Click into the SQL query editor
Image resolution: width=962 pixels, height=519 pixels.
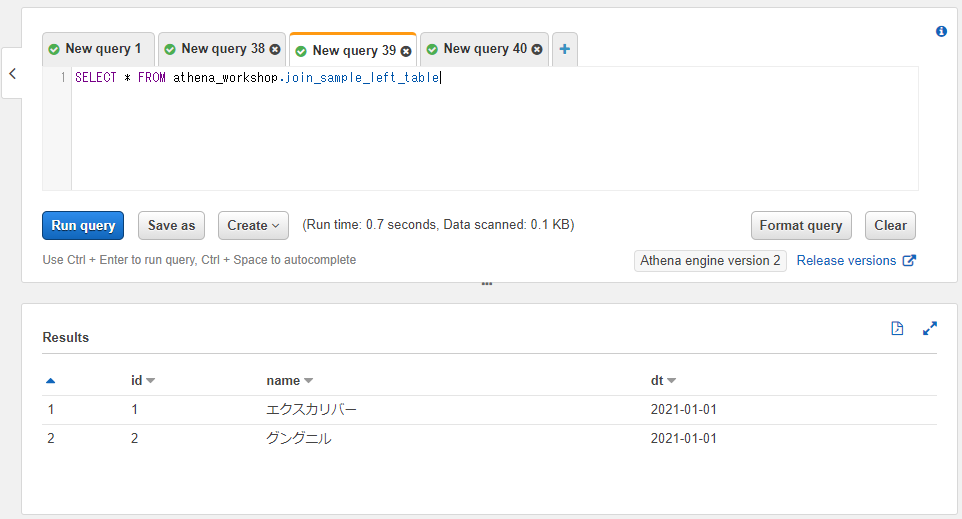(x=494, y=128)
